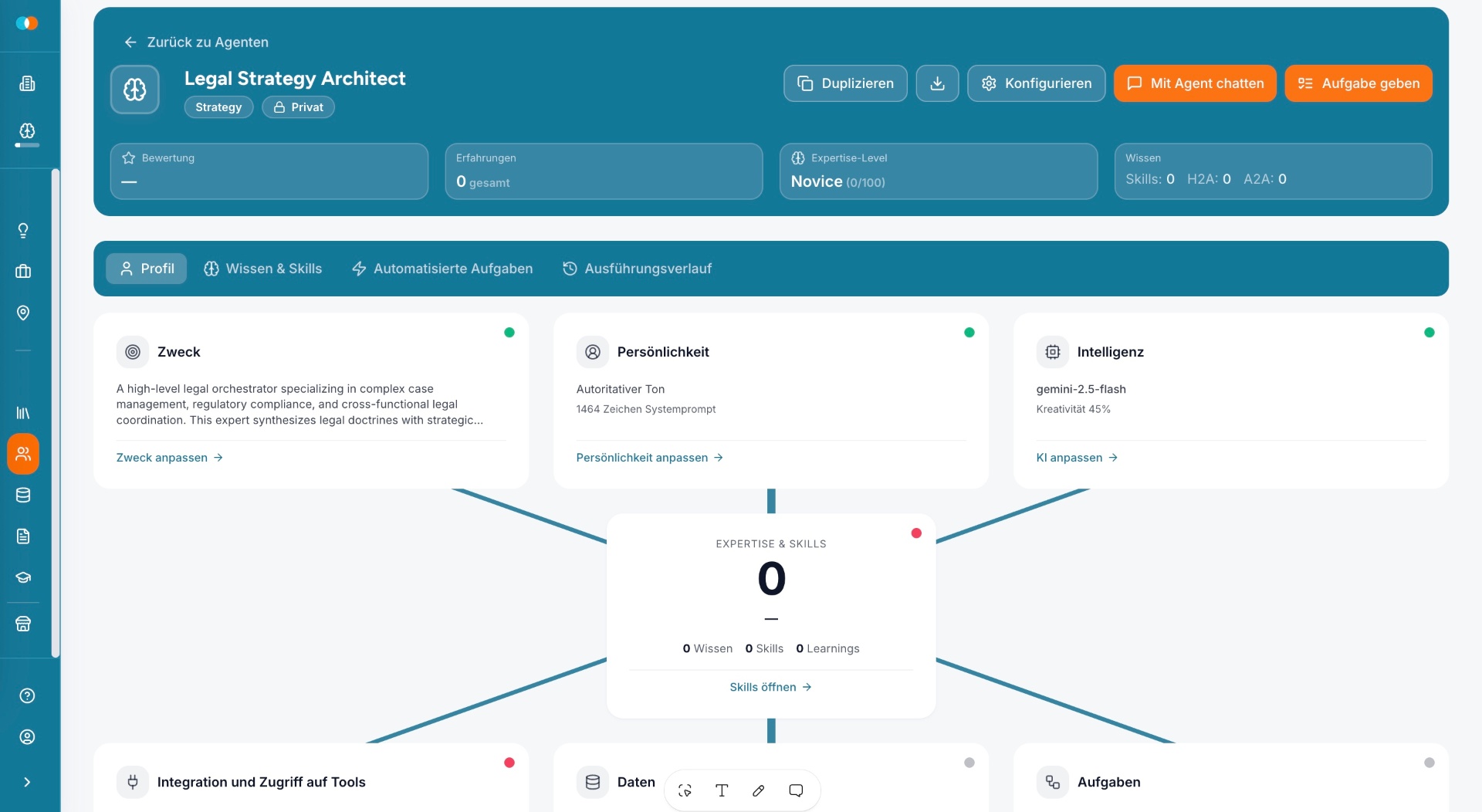This screenshot has width=1482, height=812.
Task: Click the Expertise-Level Novice card
Action: [x=939, y=171]
